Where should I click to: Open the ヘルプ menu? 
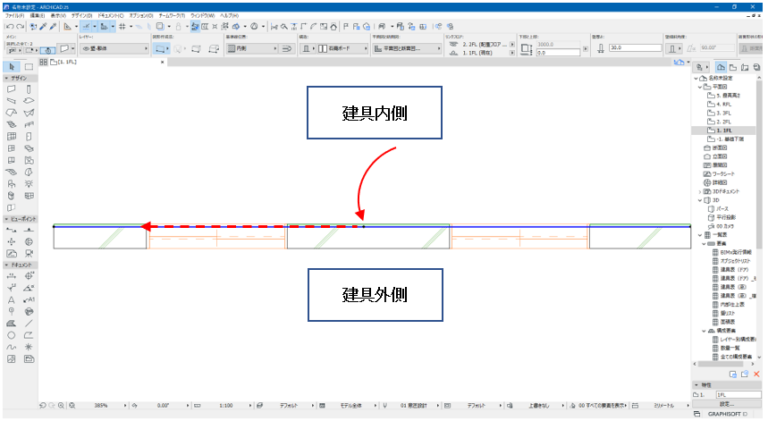coord(229,16)
